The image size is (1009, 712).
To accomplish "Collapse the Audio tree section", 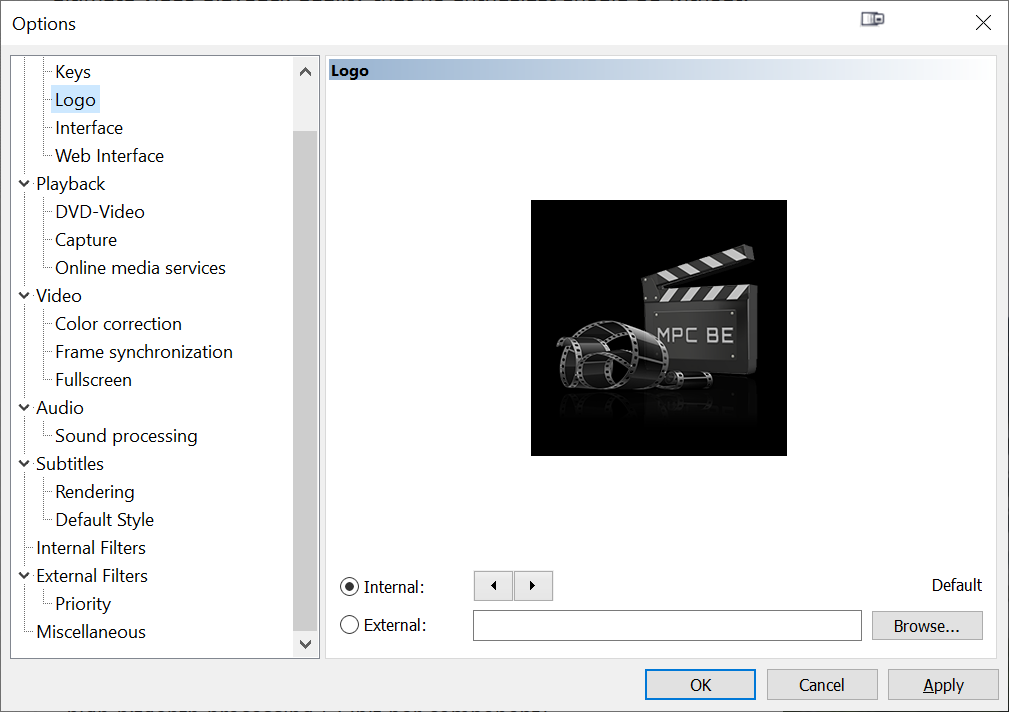I will pyautogui.click(x=24, y=408).
